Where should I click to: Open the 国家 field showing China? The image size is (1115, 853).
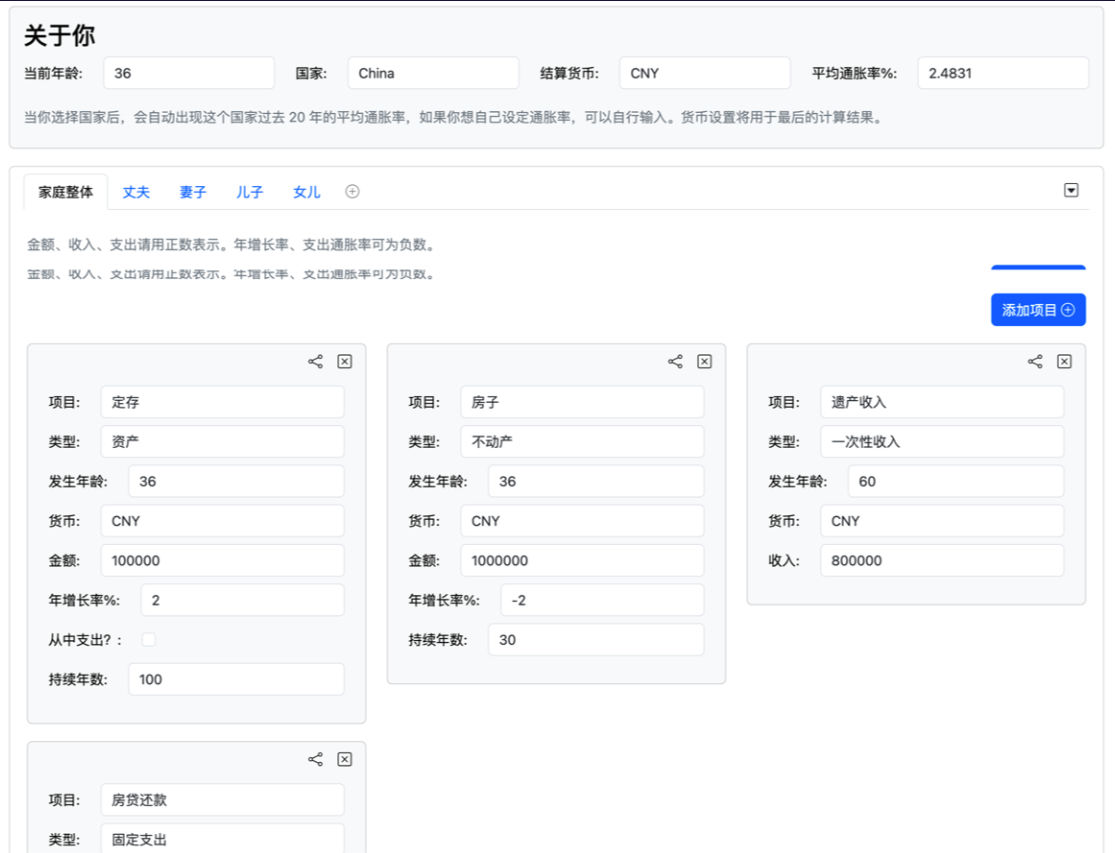pyautogui.click(x=433, y=72)
